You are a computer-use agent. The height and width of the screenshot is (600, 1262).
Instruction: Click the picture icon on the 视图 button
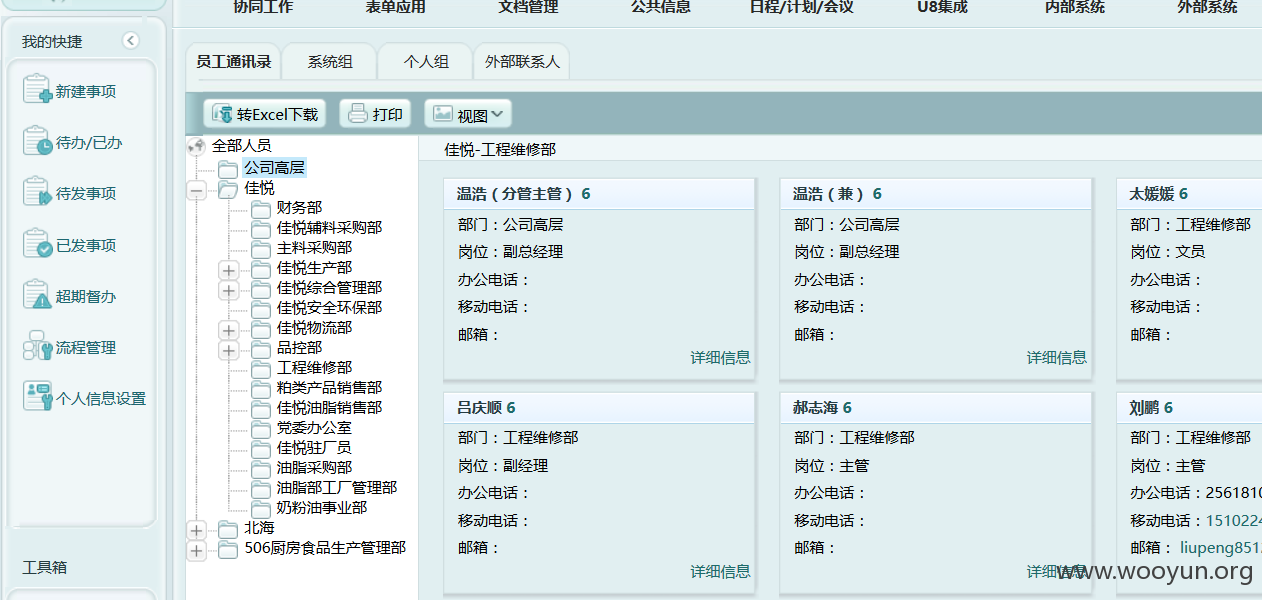point(443,114)
